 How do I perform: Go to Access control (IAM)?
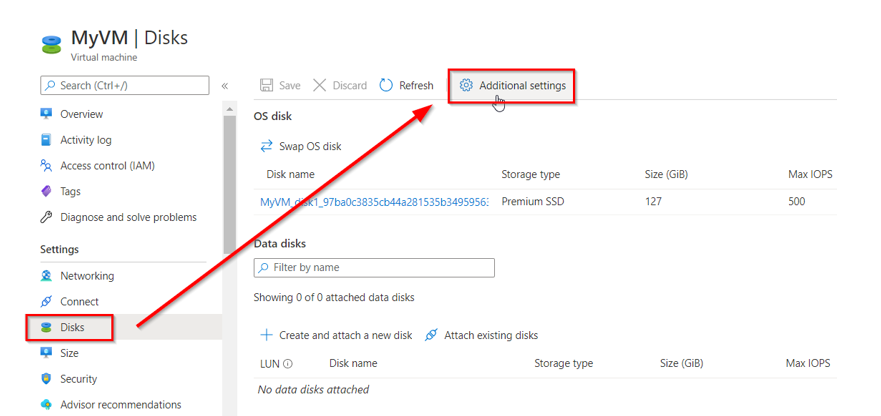click(x=107, y=166)
